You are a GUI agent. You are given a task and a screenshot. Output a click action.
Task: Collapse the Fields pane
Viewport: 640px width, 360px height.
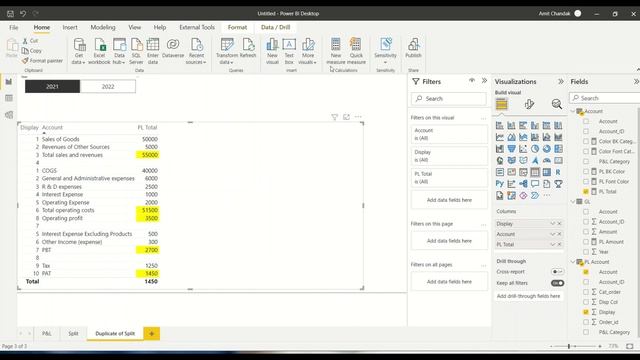click(x=636, y=82)
